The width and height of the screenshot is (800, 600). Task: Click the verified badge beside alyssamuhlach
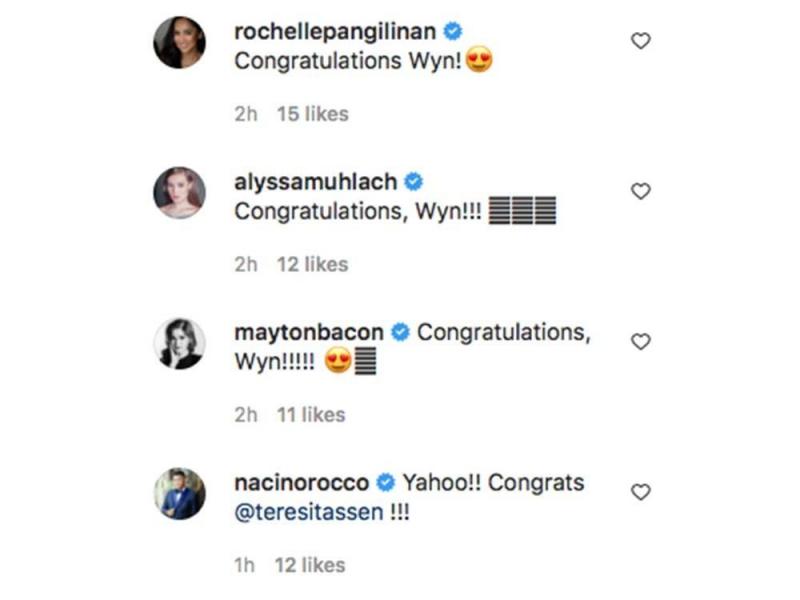pos(413,182)
